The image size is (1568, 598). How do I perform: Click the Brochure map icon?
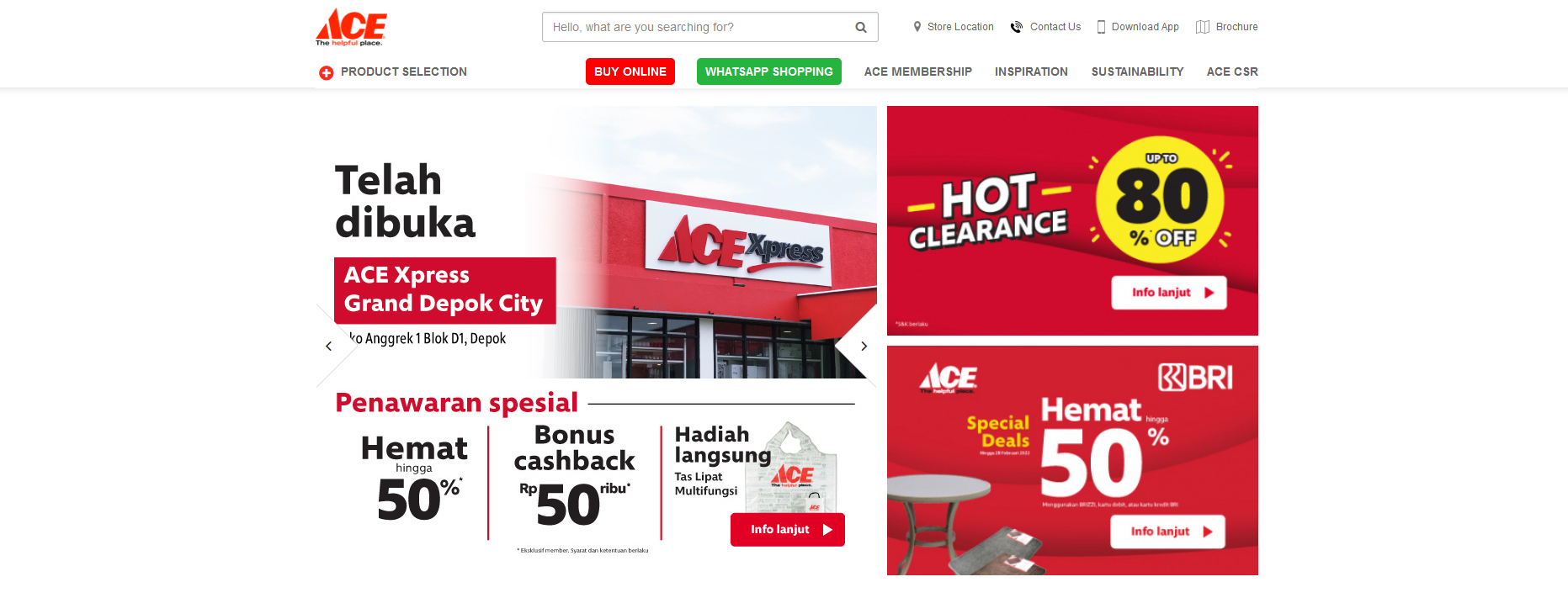click(x=1203, y=27)
